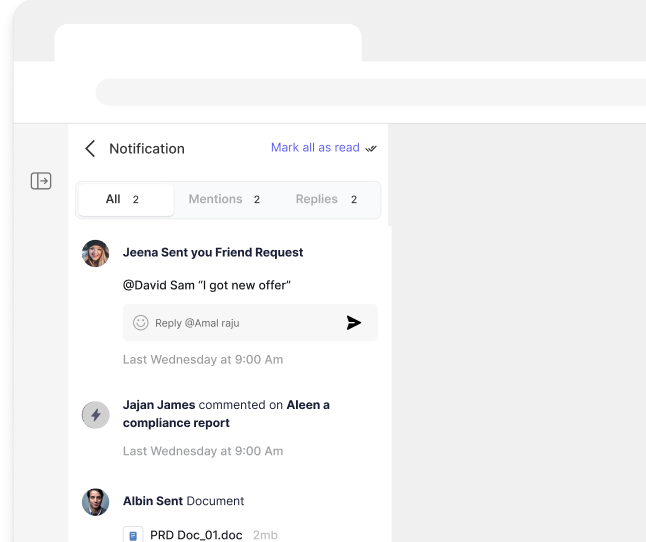The height and width of the screenshot is (542, 646).
Task: Click the double-check icon next to Mark all as read
Action: point(371,148)
